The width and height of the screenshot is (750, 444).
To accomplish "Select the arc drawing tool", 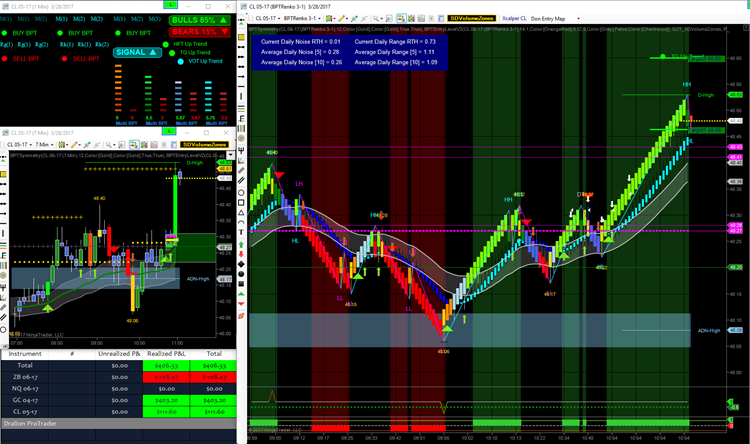I will click(x=241, y=222).
